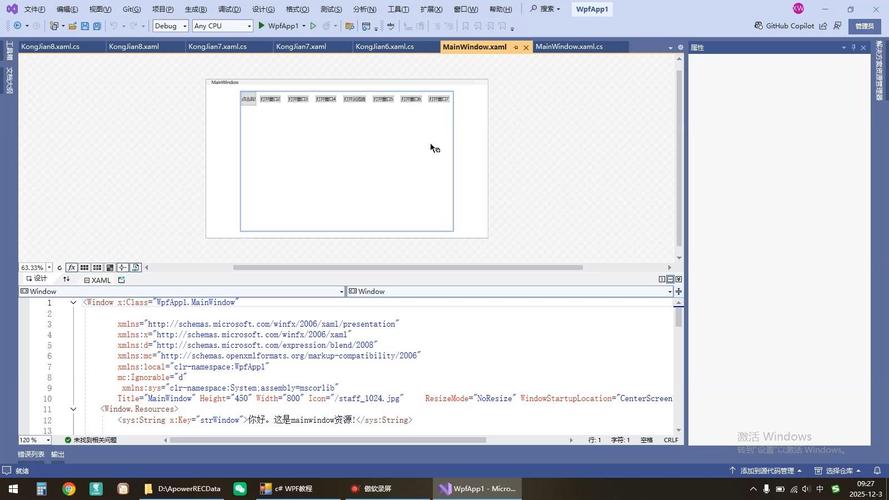889x500 pixels.
Task: Collapse the pane with the expand-pane icon
Action: pyautogui.click(x=678, y=280)
